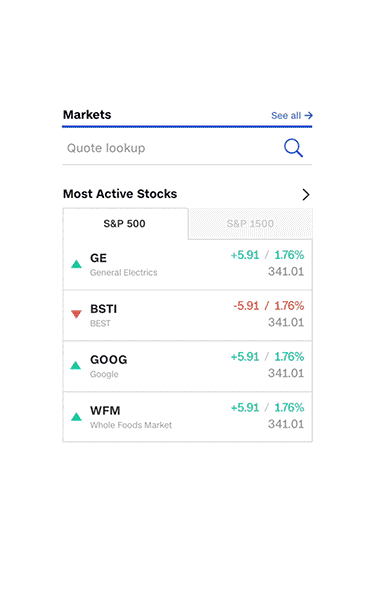Click the green up arrow beside GE

76,264
